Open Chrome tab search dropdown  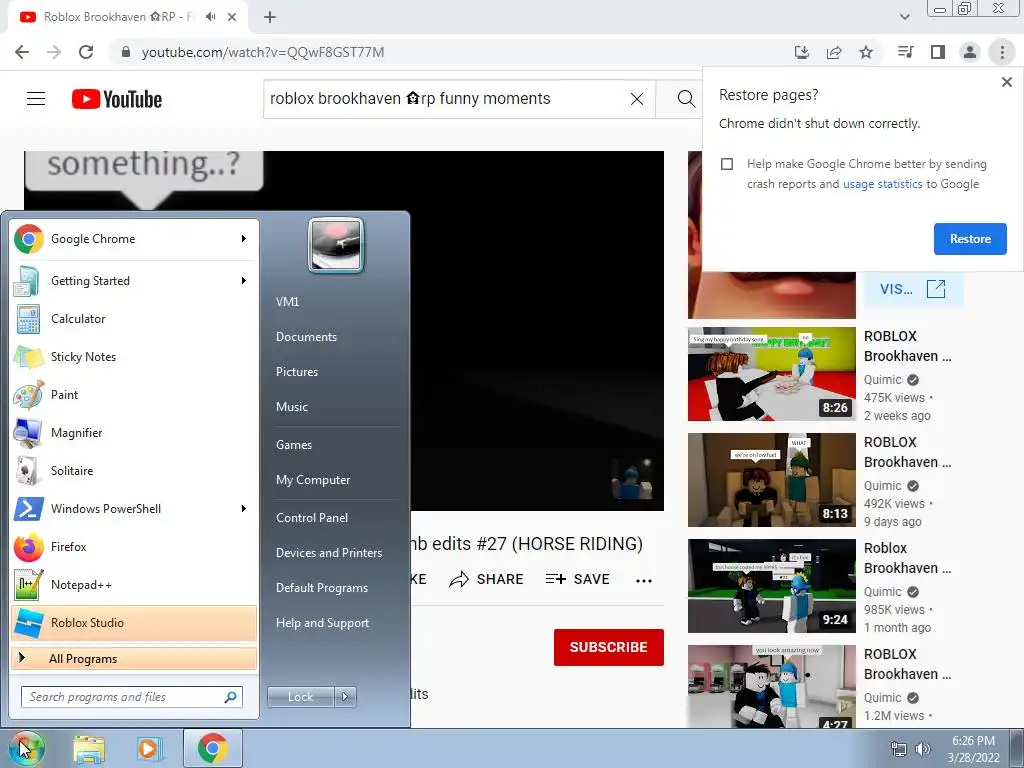click(904, 17)
